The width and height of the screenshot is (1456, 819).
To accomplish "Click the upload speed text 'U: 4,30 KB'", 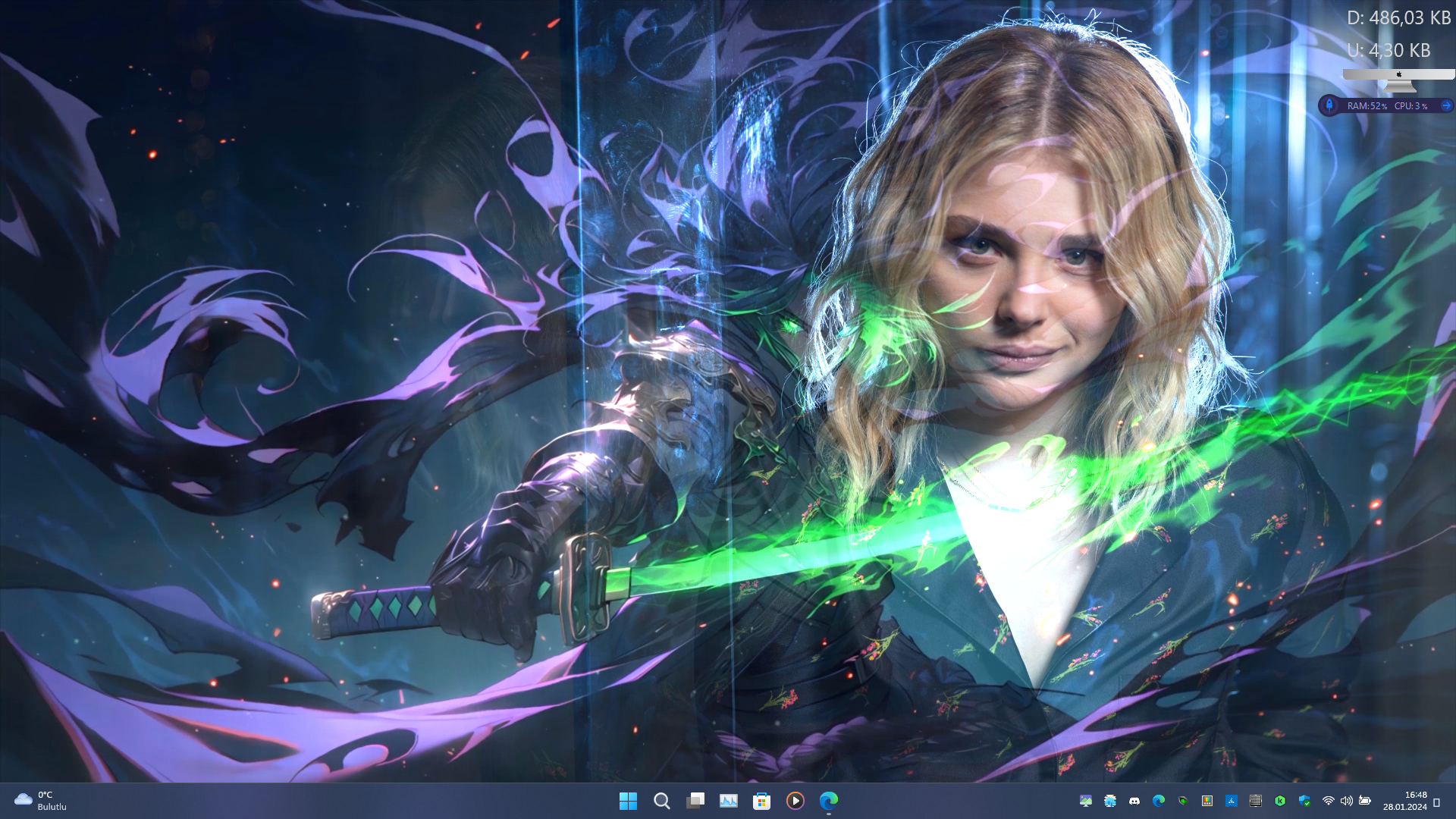I will (x=1389, y=50).
